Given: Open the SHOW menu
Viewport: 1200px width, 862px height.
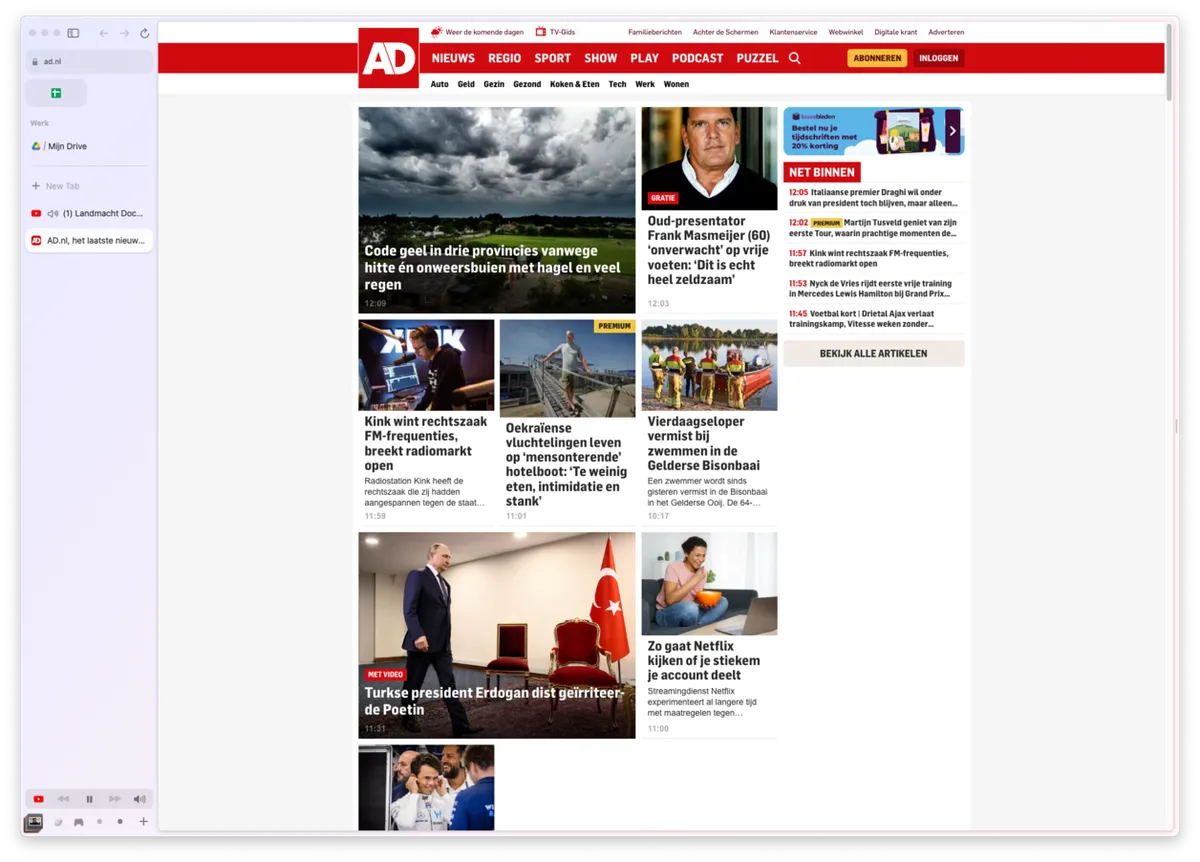Looking at the screenshot, I should 601,58.
